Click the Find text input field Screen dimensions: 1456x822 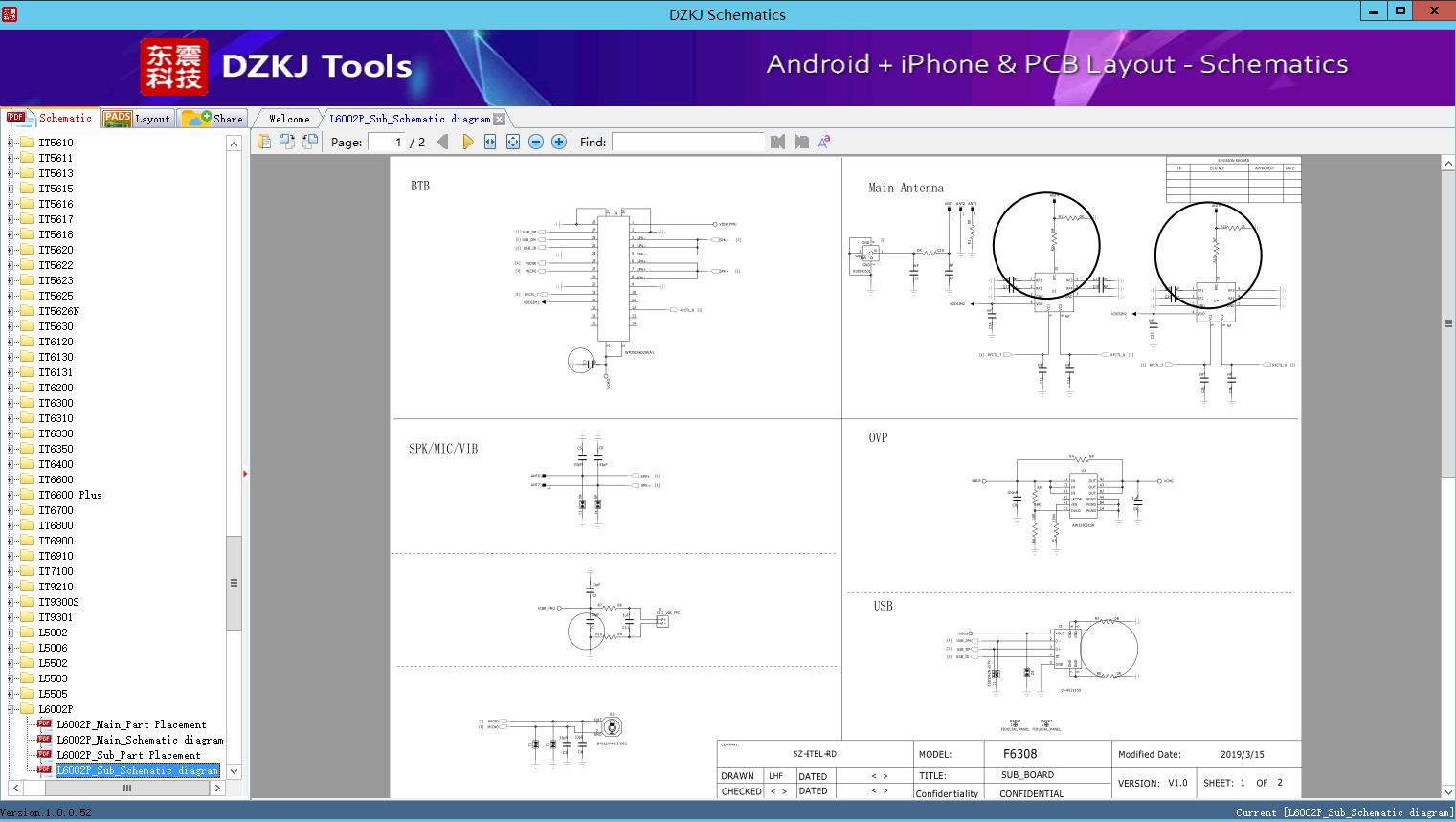[687, 142]
